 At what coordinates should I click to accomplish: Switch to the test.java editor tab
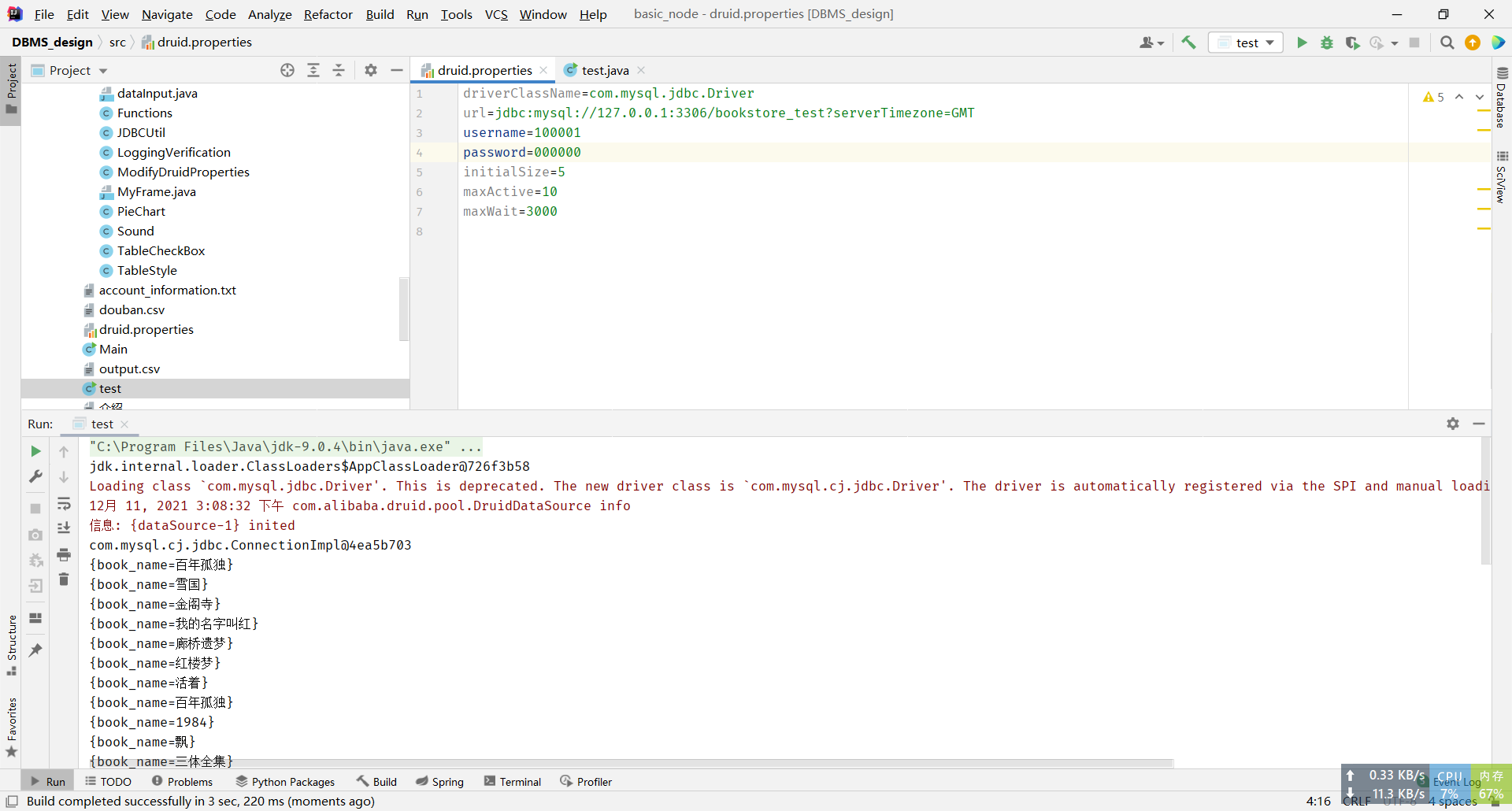[x=605, y=70]
